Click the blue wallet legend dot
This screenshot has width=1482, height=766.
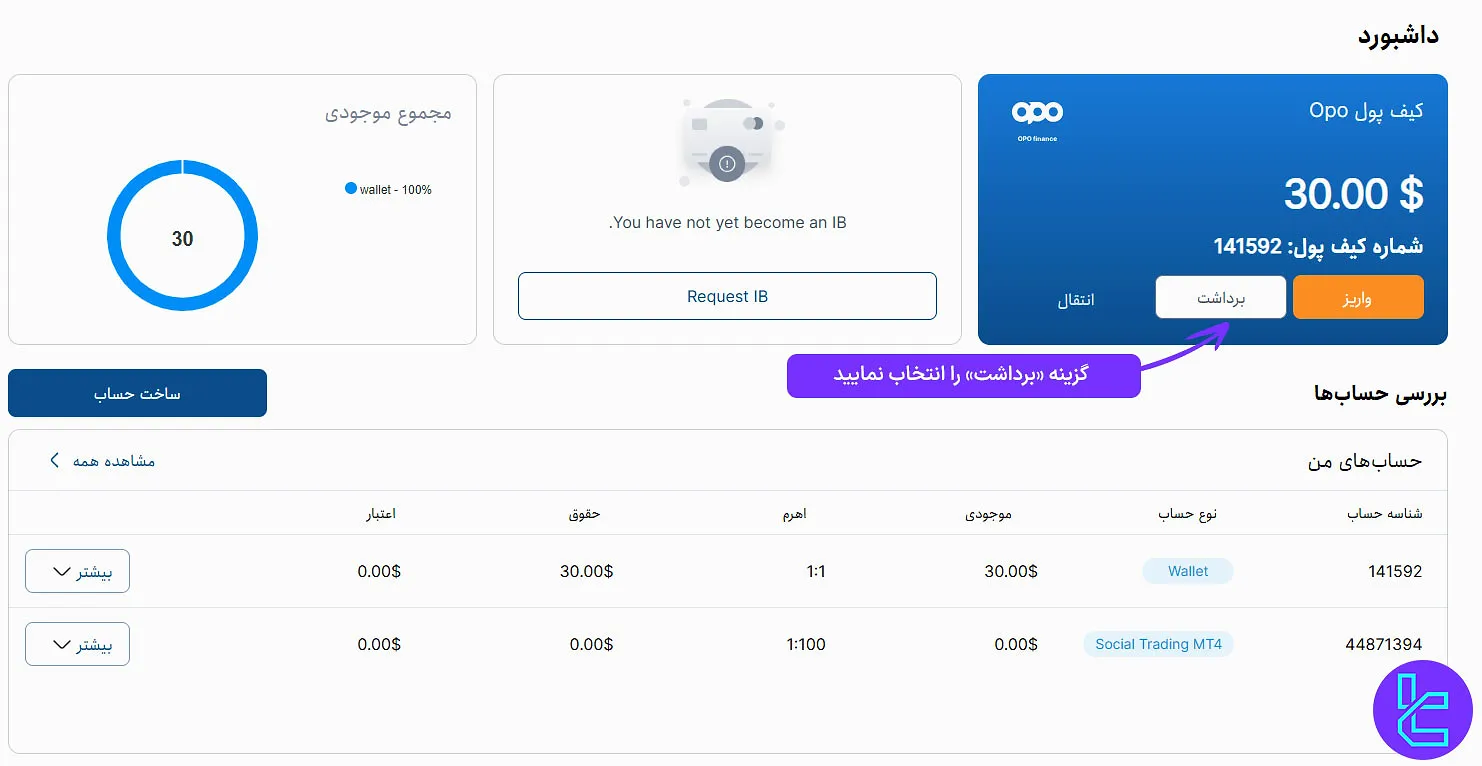(x=350, y=188)
